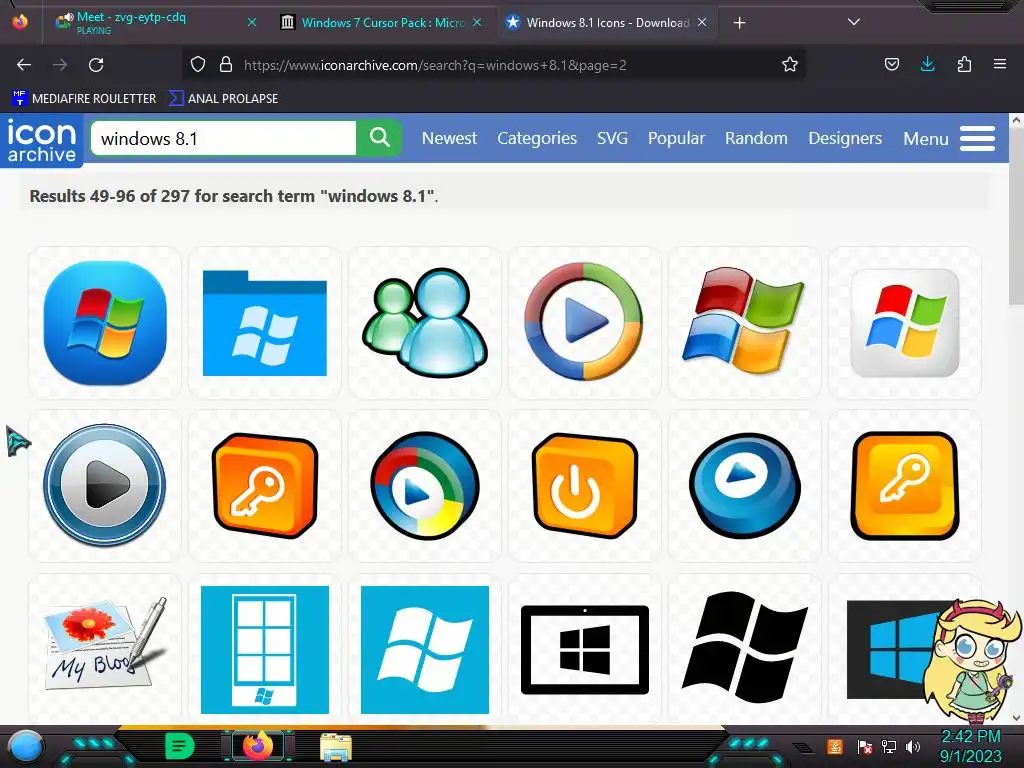Open a new browser tab
The height and width of the screenshot is (768, 1024).
click(739, 23)
